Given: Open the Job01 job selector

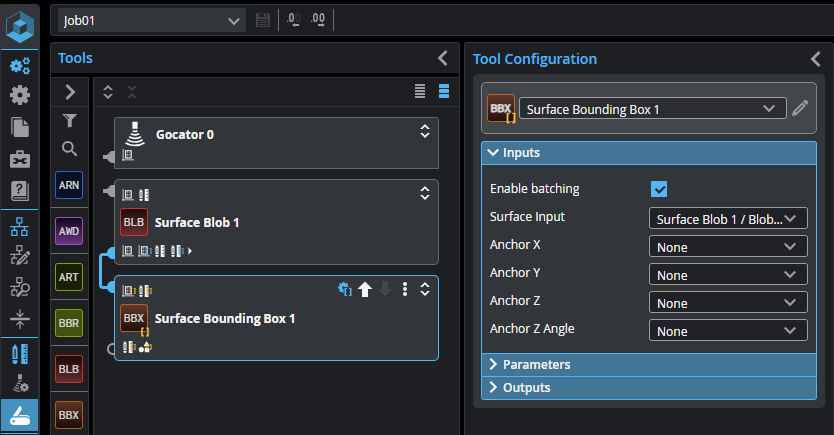Looking at the screenshot, I should pyautogui.click(x=151, y=20).
